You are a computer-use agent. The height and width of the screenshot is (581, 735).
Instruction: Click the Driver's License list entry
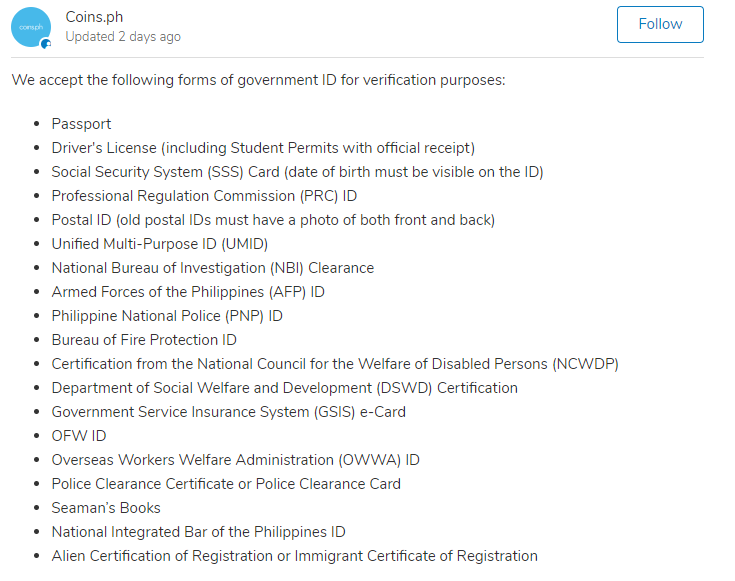tap(263, 148)
